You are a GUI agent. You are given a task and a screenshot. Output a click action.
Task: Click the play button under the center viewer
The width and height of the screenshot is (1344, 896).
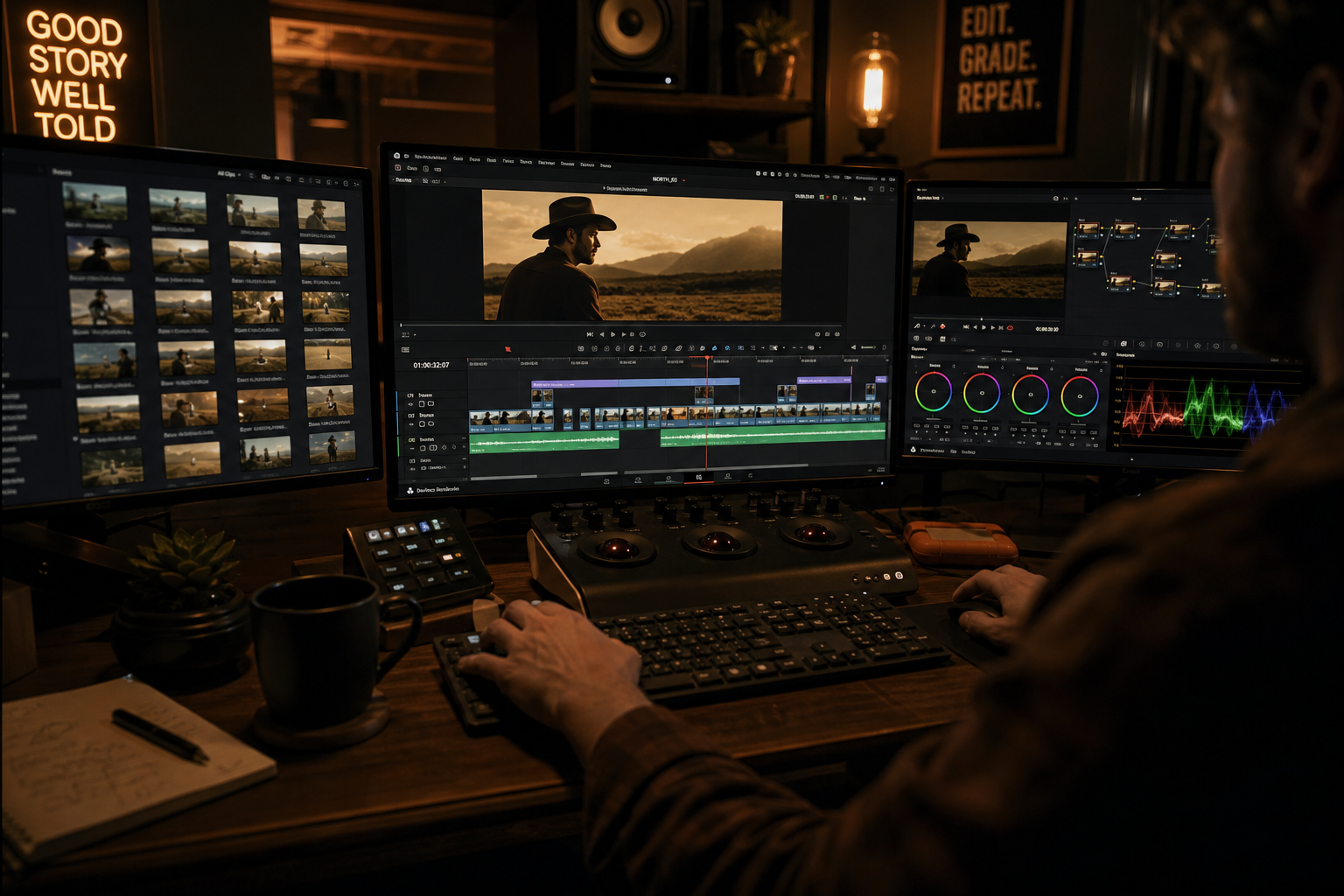point(612,334)
